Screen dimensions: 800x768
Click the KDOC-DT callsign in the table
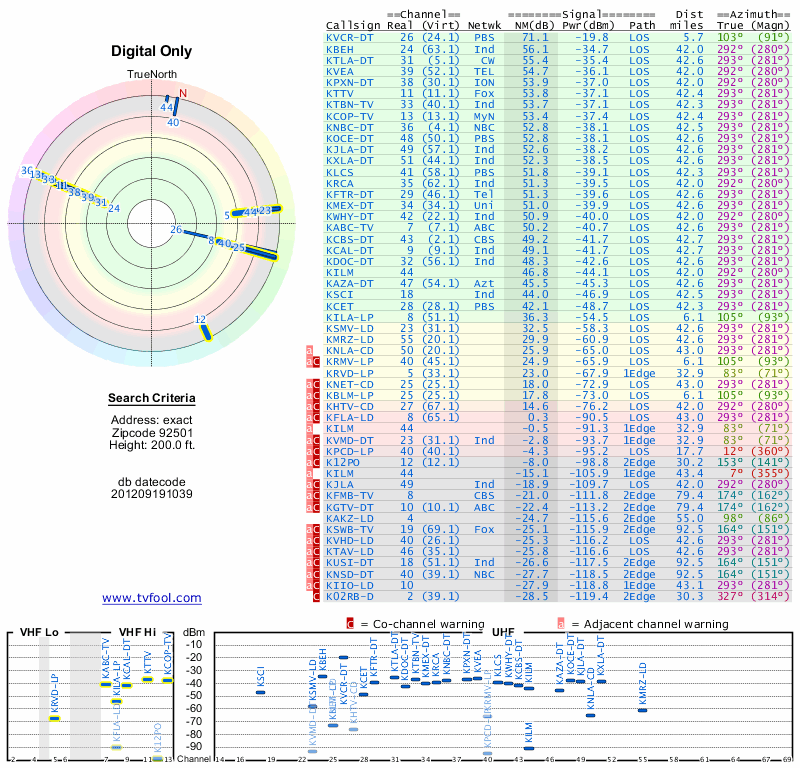click(349, 261)
